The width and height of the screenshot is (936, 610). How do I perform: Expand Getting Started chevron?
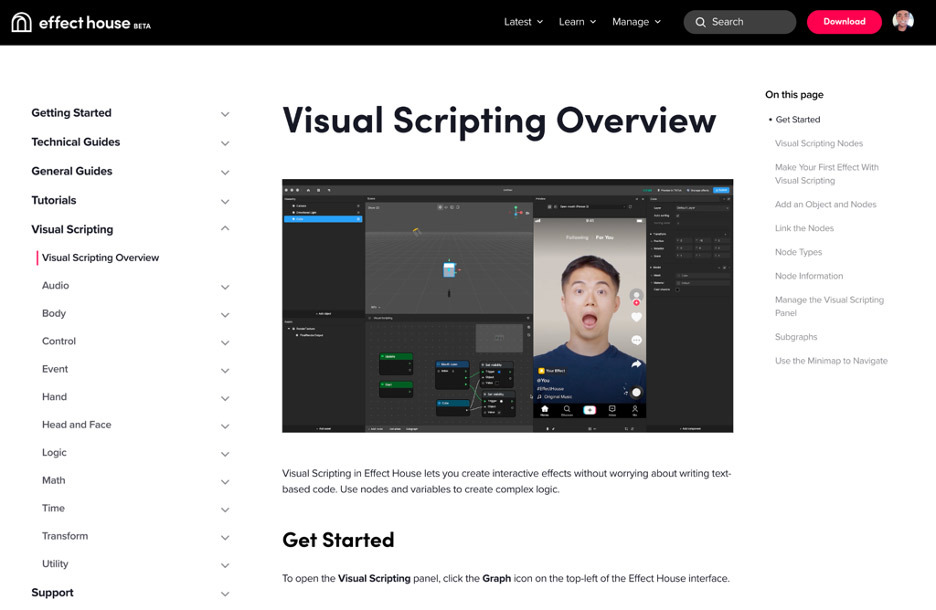225,114
